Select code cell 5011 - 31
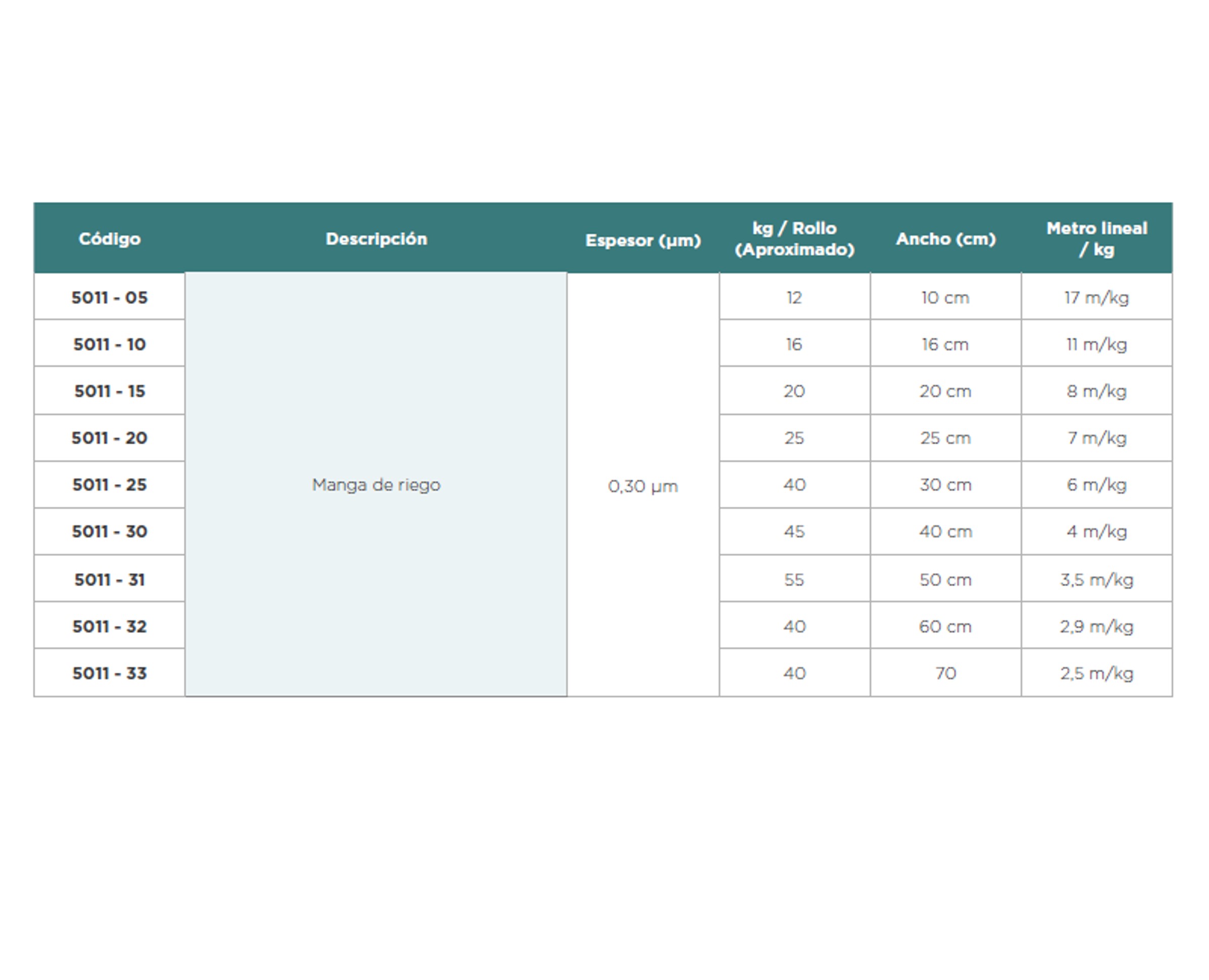Screen dimensions: 1209x980 [110, 579]
